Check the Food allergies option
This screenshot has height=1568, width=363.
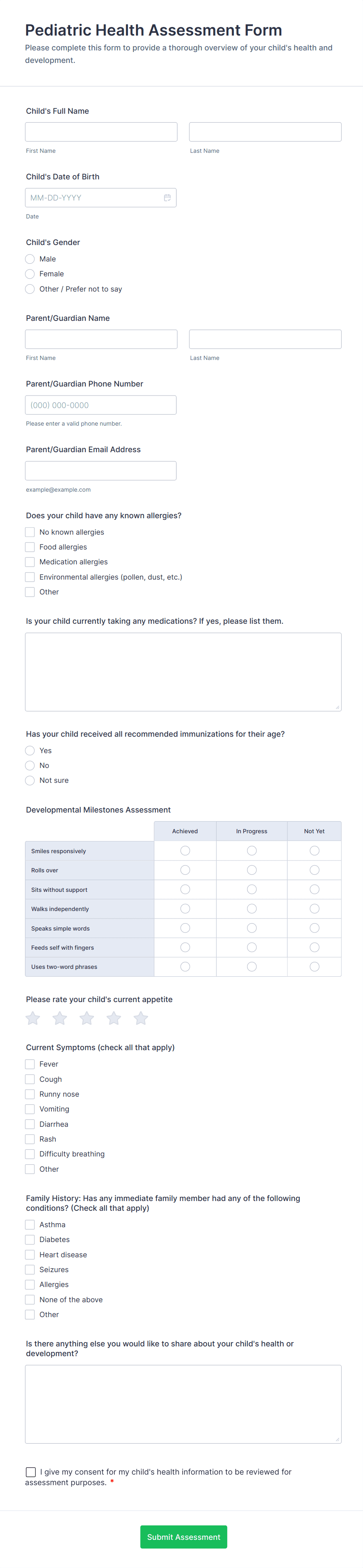tap(29, 547)
